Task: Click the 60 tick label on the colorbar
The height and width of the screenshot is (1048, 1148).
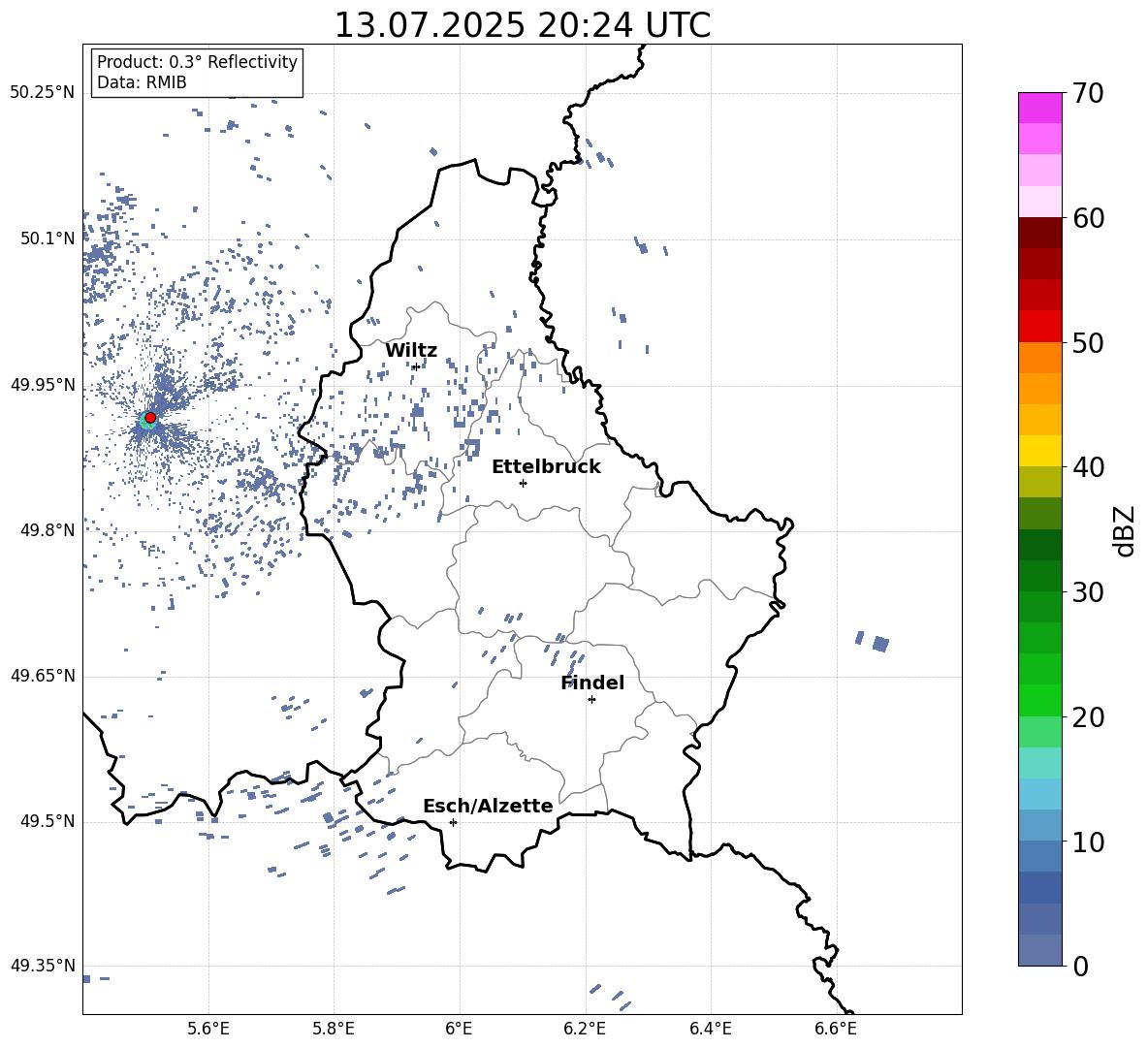Action: click(x=1088, y=218)
